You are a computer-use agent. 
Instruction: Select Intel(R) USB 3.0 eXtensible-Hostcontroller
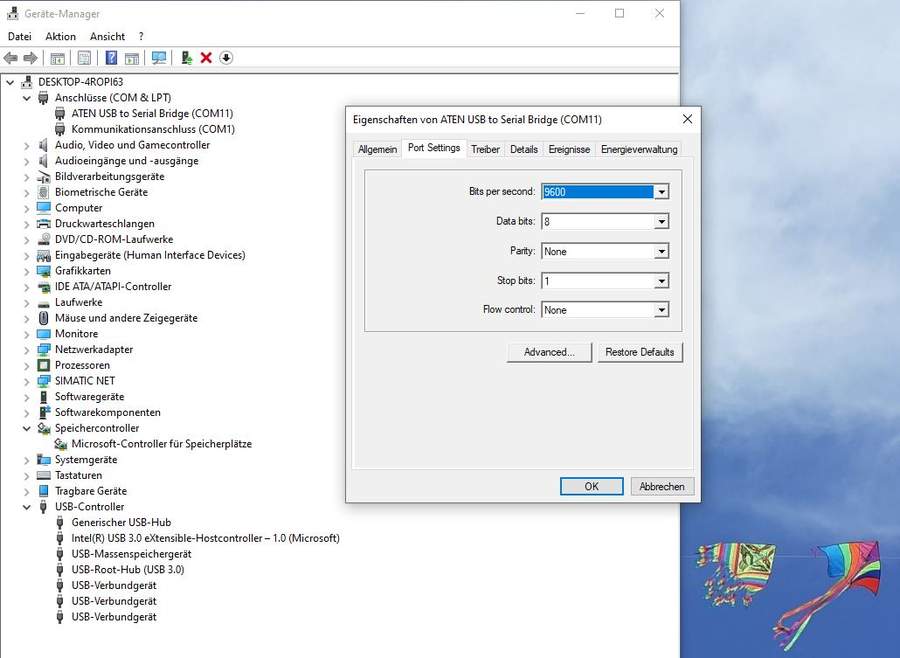205,538
